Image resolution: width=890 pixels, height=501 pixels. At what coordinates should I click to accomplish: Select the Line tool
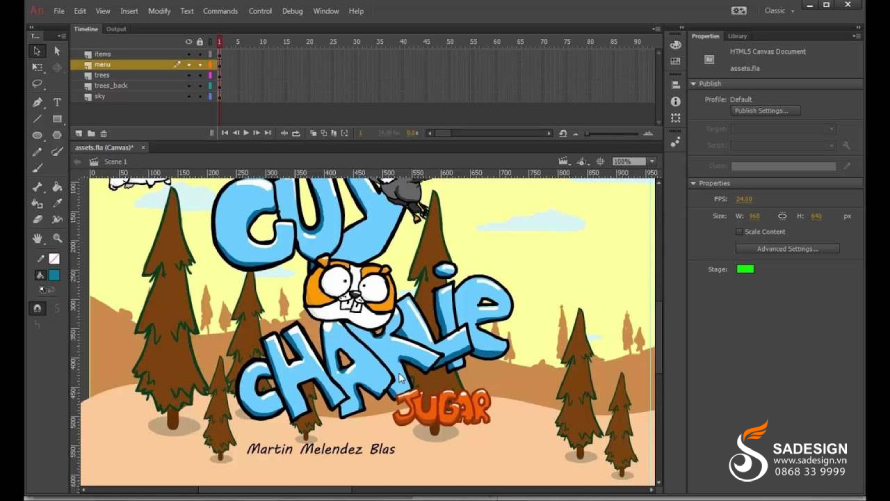[x=37, y=119]
